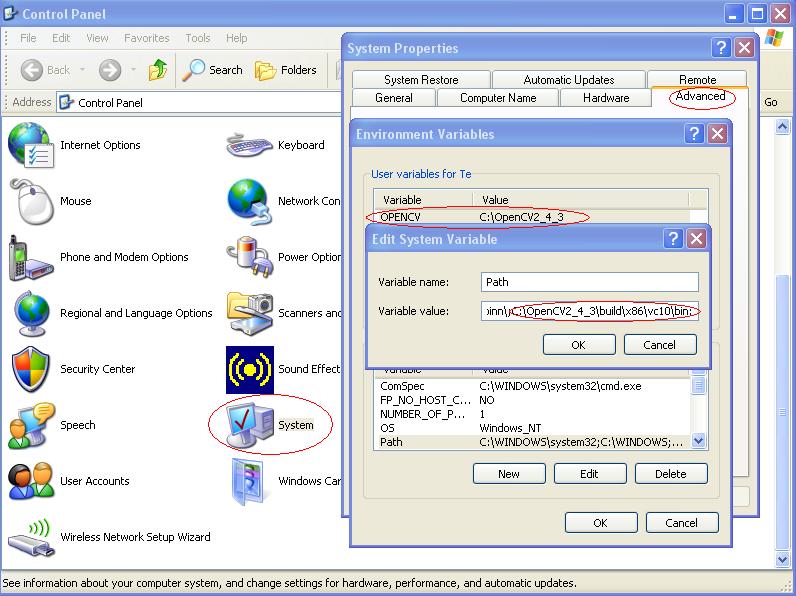Image resolution: width=796 pixels, height=596 pixels.
Task: Open the Mouse control panel icon
Action: (x=31, y=201)
